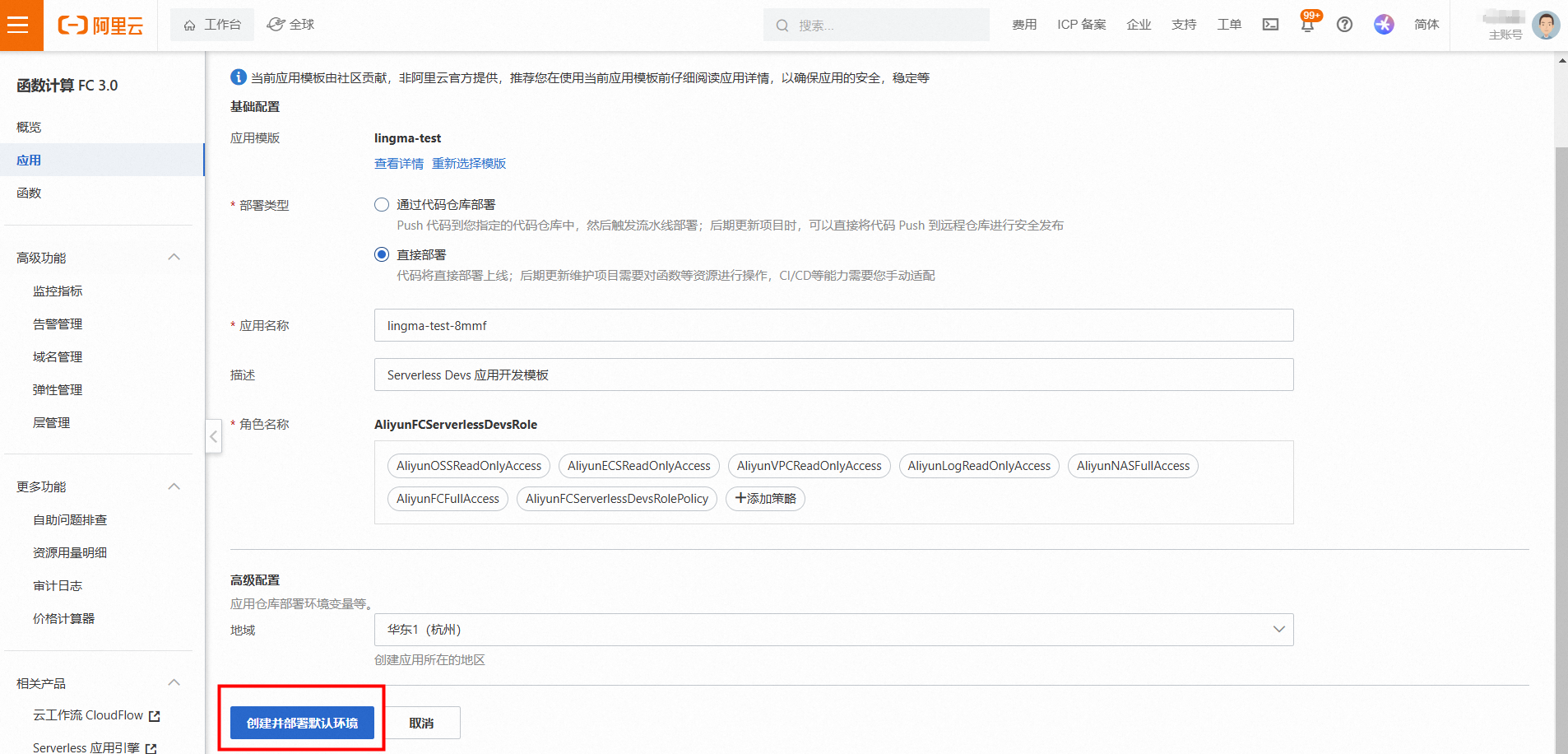The width and height of the screenshot is (1568, 754).
Task: Click the vertical page scrollbar
Action: tap(1561, 412)
